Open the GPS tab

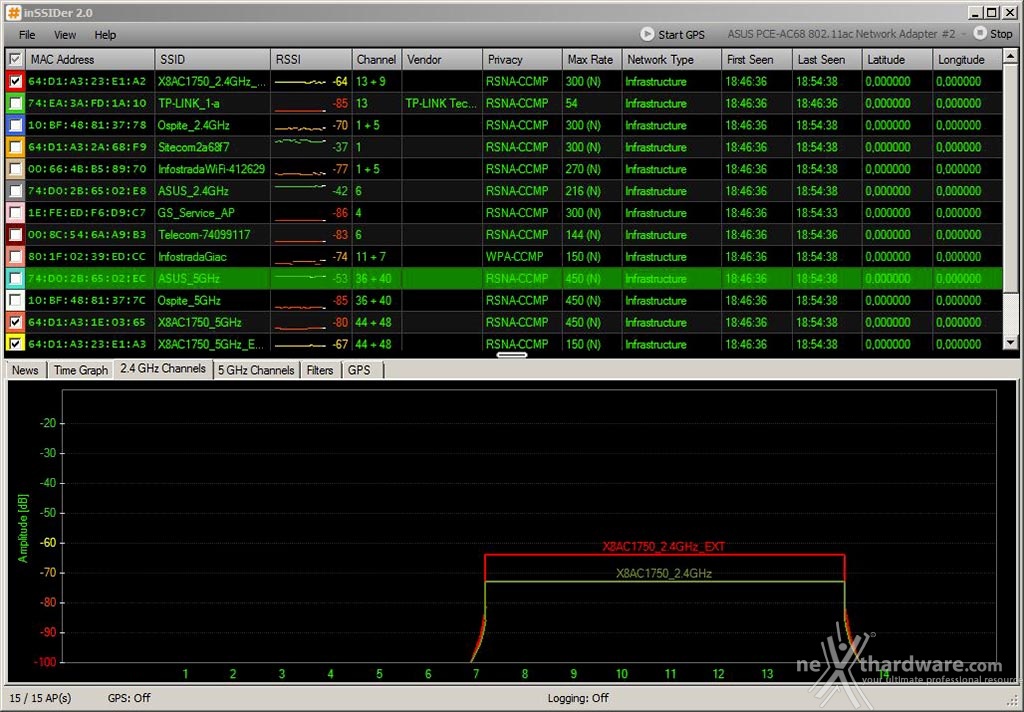click(x=359, y=370)
